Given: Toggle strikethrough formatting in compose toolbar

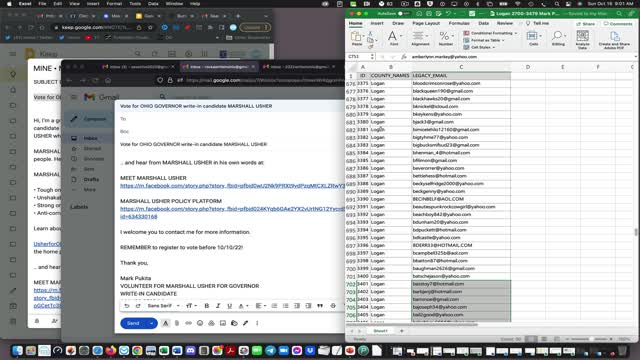Looking at the screenshot, I should 333,306.
